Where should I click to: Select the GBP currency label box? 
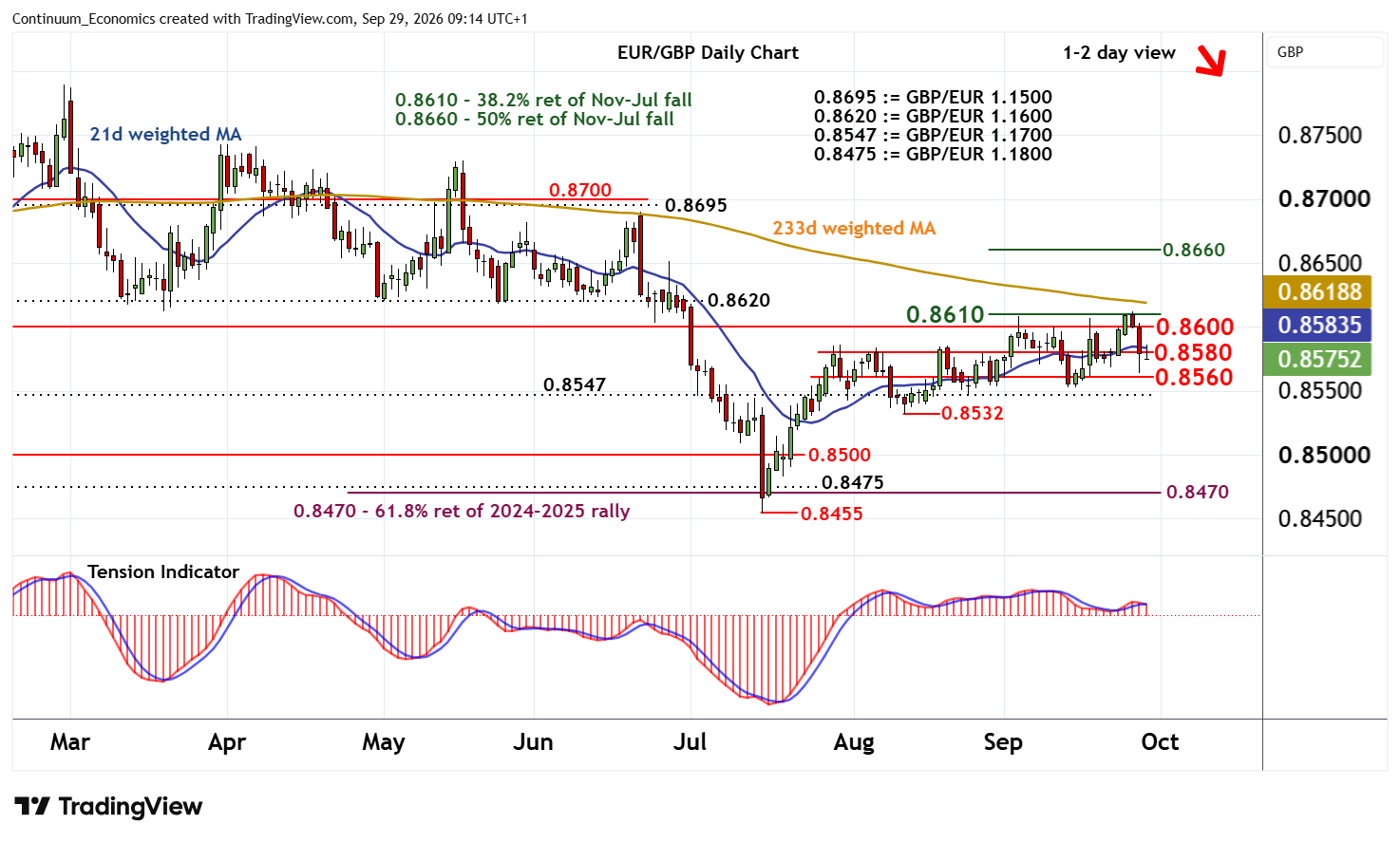pos(1325,52)
